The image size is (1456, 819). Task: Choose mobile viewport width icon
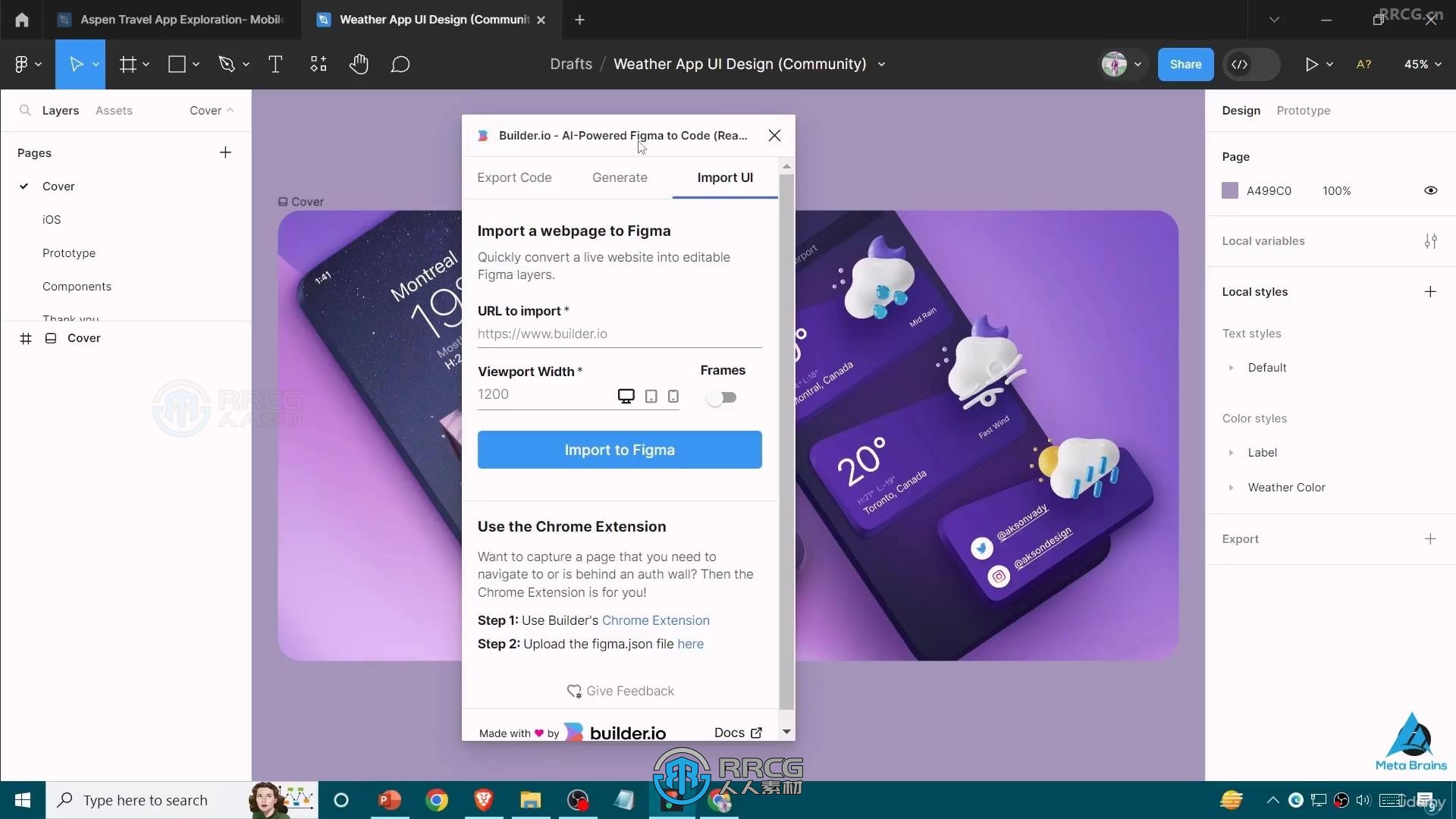(x=673, y=397)
